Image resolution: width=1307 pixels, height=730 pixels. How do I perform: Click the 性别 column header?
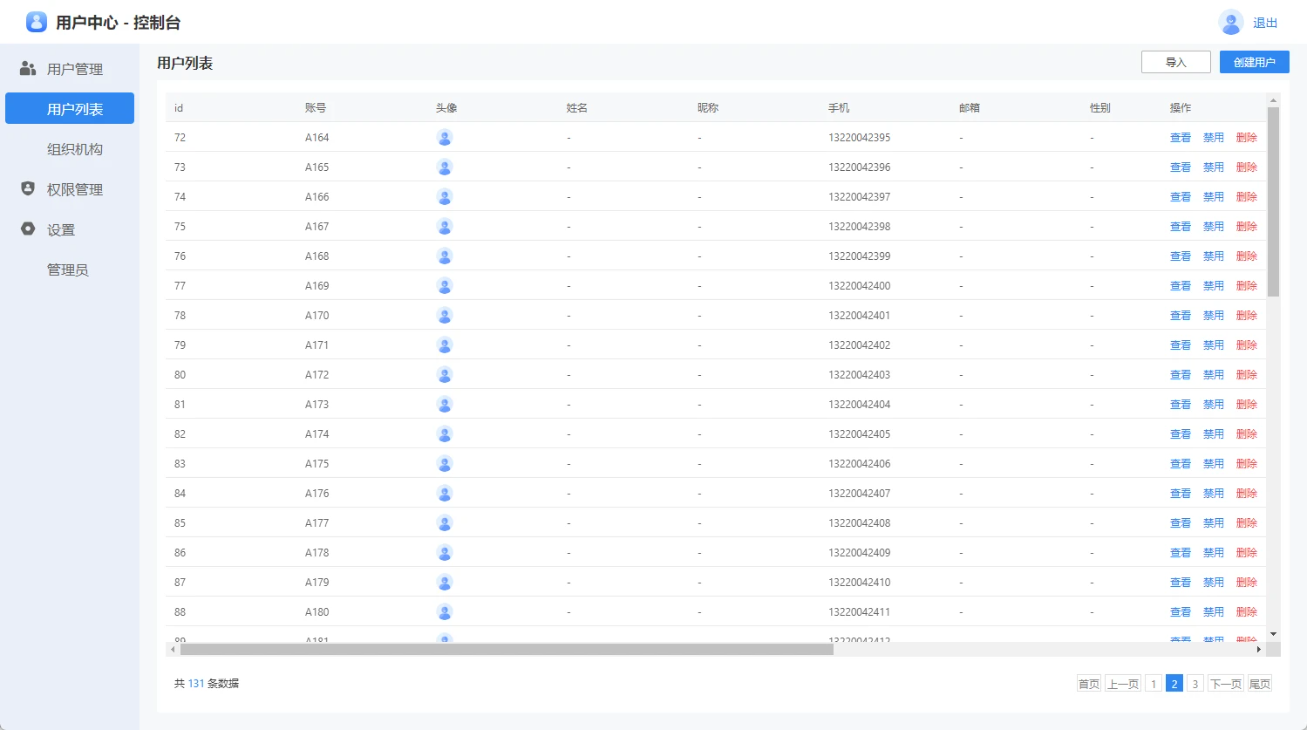click(x=1100, y=108)
